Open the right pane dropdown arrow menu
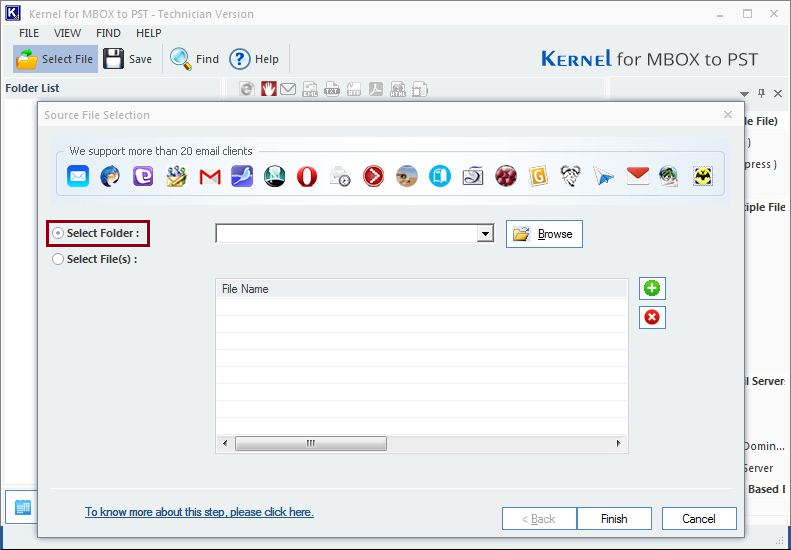 click(x=744, y=94)
